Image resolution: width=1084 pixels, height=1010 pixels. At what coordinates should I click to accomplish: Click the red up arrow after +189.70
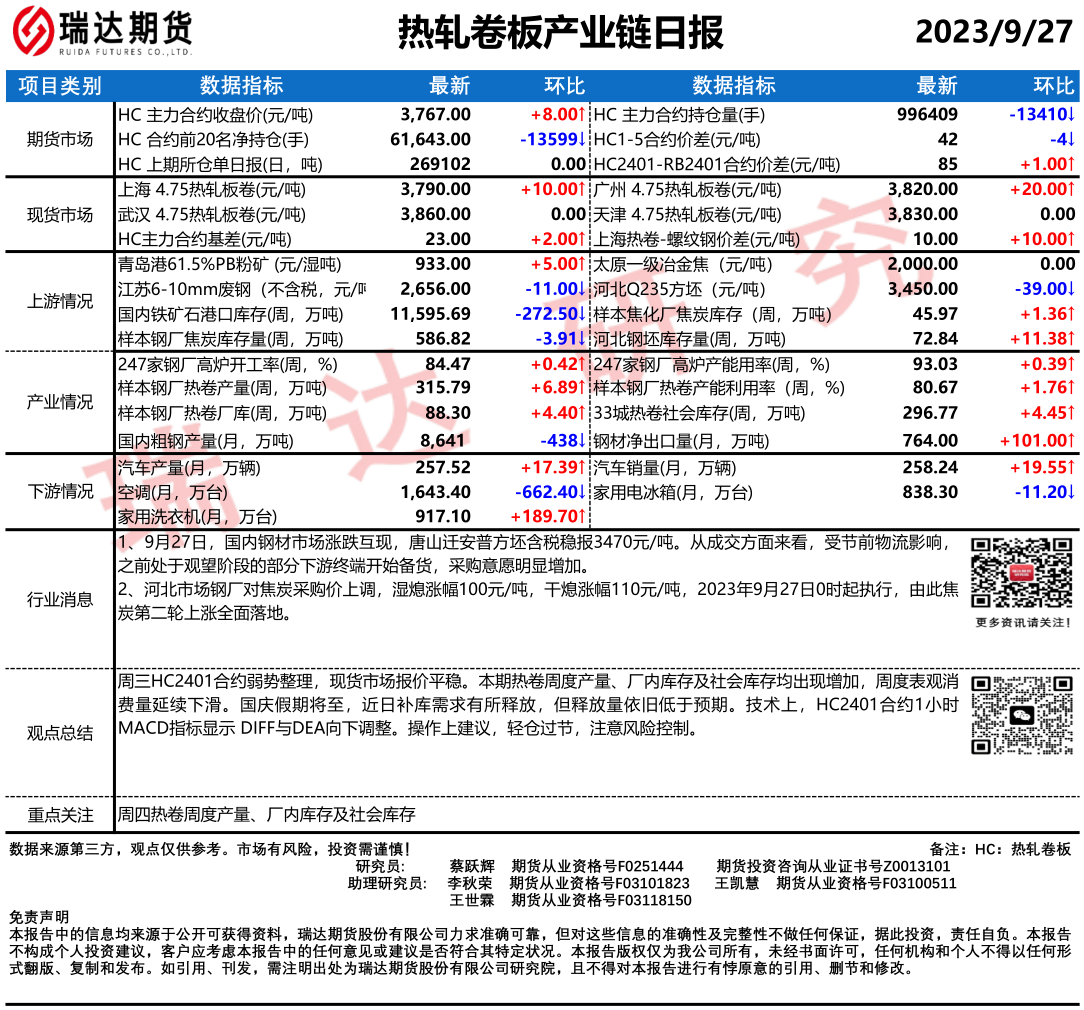click(581, 517)
